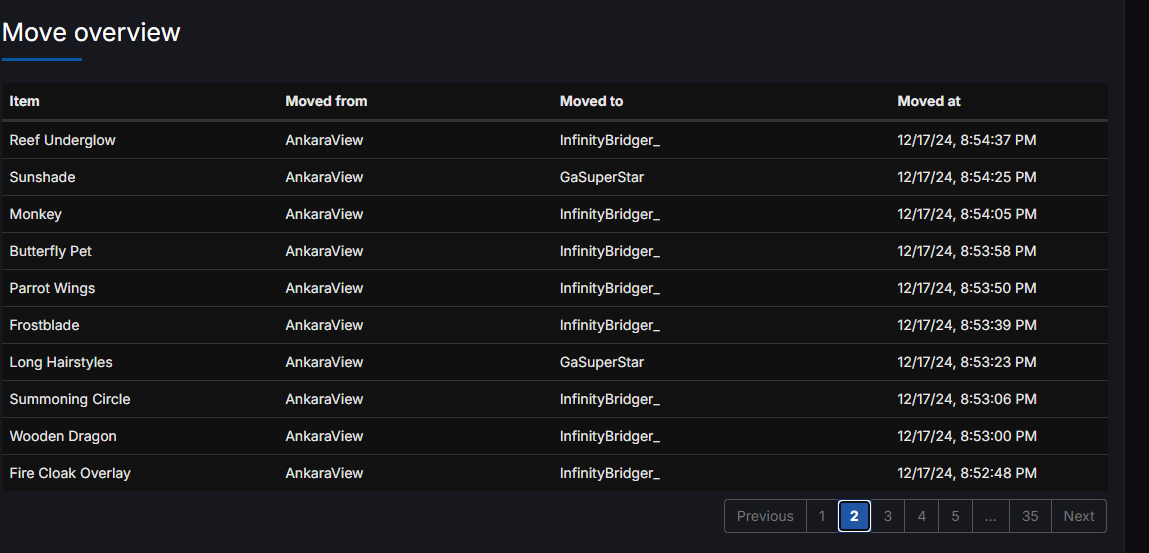The image size is (1149, 553).
Task: Click the pagination ellipsis item
Action: pyautogui.click(x=991, y=516)
